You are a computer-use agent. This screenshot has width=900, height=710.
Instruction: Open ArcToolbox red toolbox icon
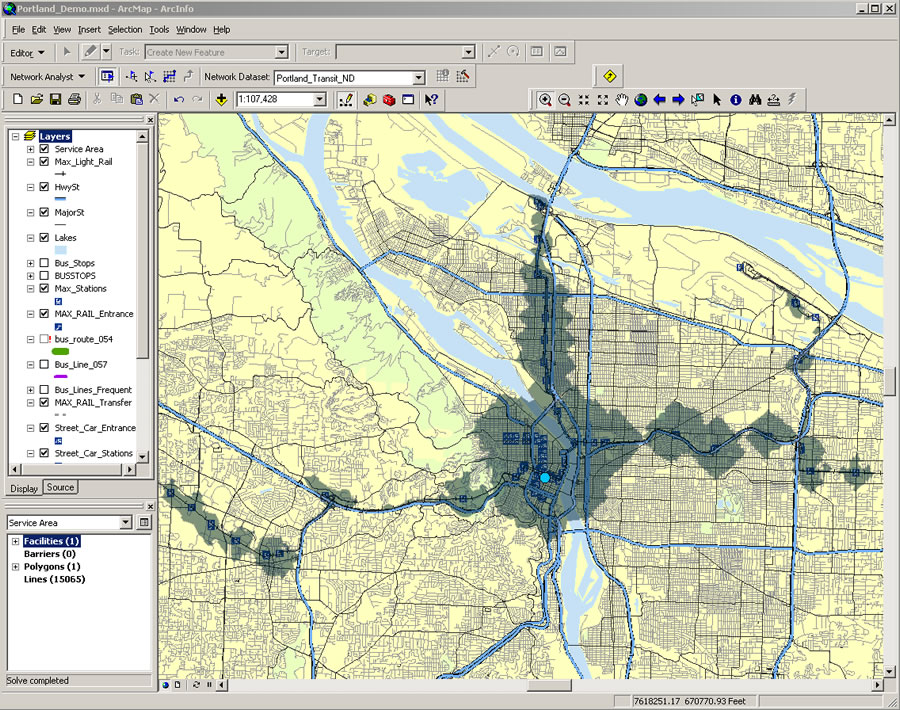click(389, 99)
